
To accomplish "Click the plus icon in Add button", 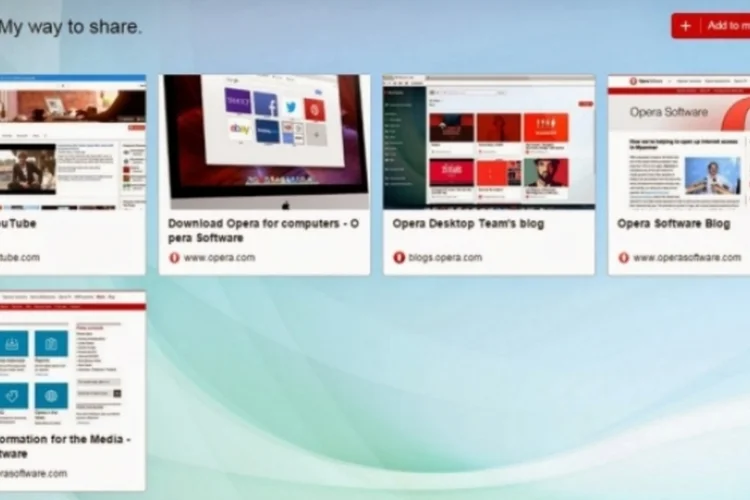I will [x=685, y=26].
